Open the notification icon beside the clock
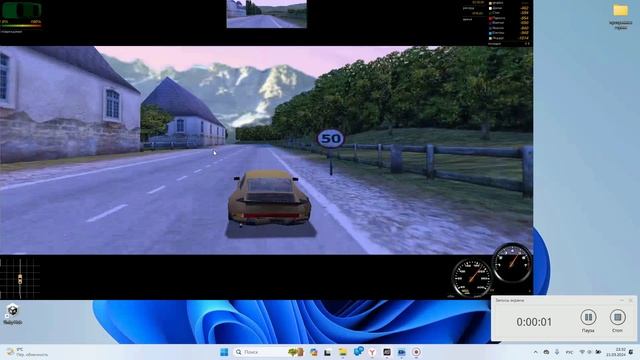The height and width of the screenshot is (360, 640). coord(631,352)
